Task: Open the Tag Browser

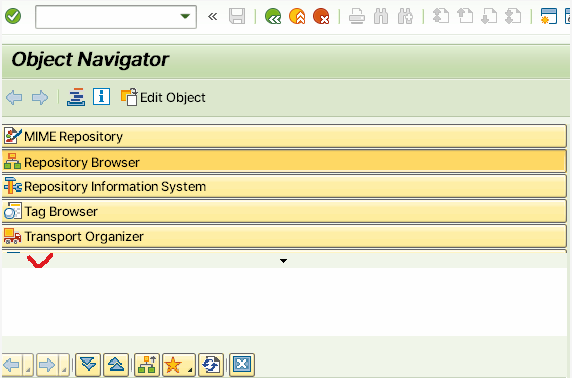Action: (285, 211)
